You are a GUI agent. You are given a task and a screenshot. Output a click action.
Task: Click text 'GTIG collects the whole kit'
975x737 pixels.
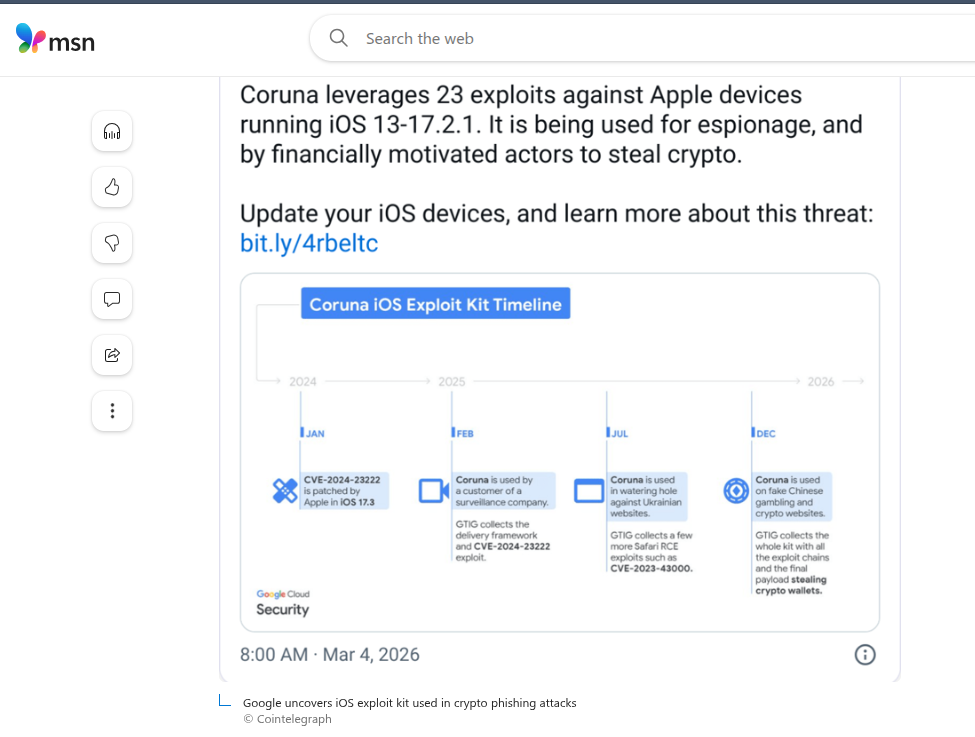click(792, 563)
